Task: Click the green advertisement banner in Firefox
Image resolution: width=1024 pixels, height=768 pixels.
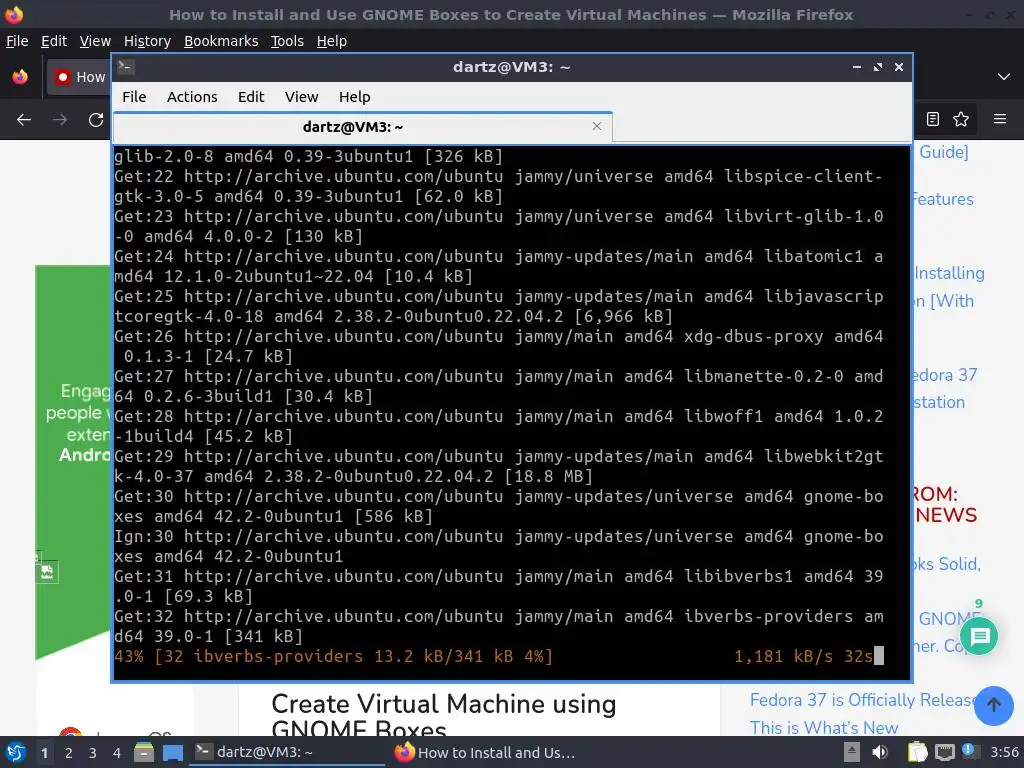Action: pos(72,462)
